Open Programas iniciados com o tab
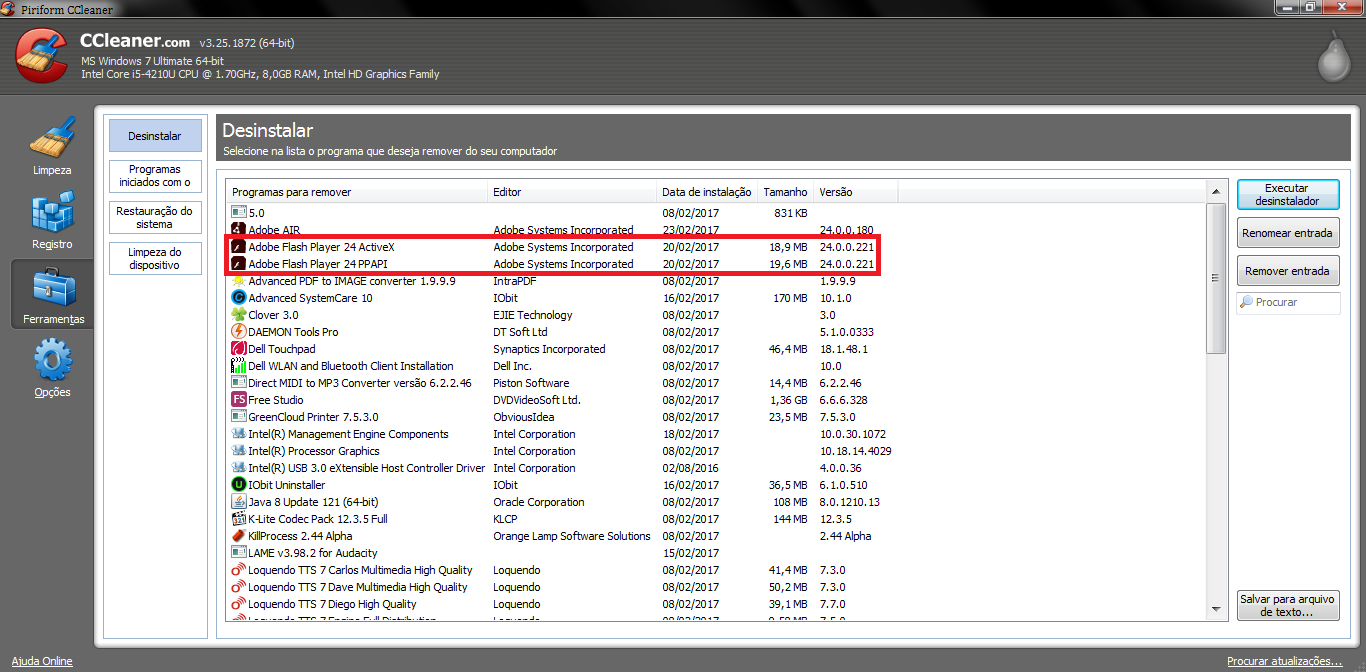The width and height of the screenshot is (1366, 672). click(155, 176)
